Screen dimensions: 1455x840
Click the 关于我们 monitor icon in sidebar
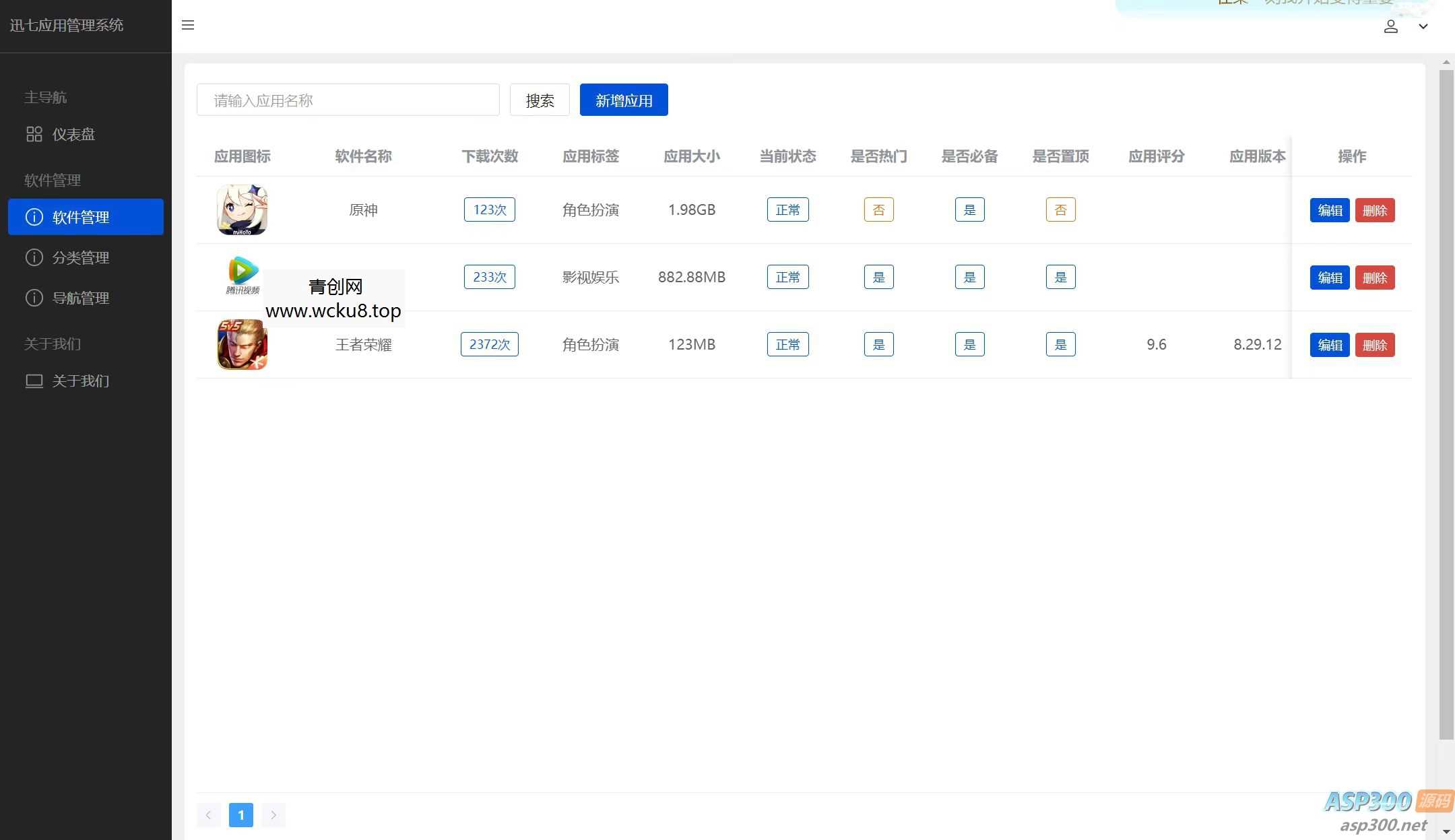click(34, 381)
